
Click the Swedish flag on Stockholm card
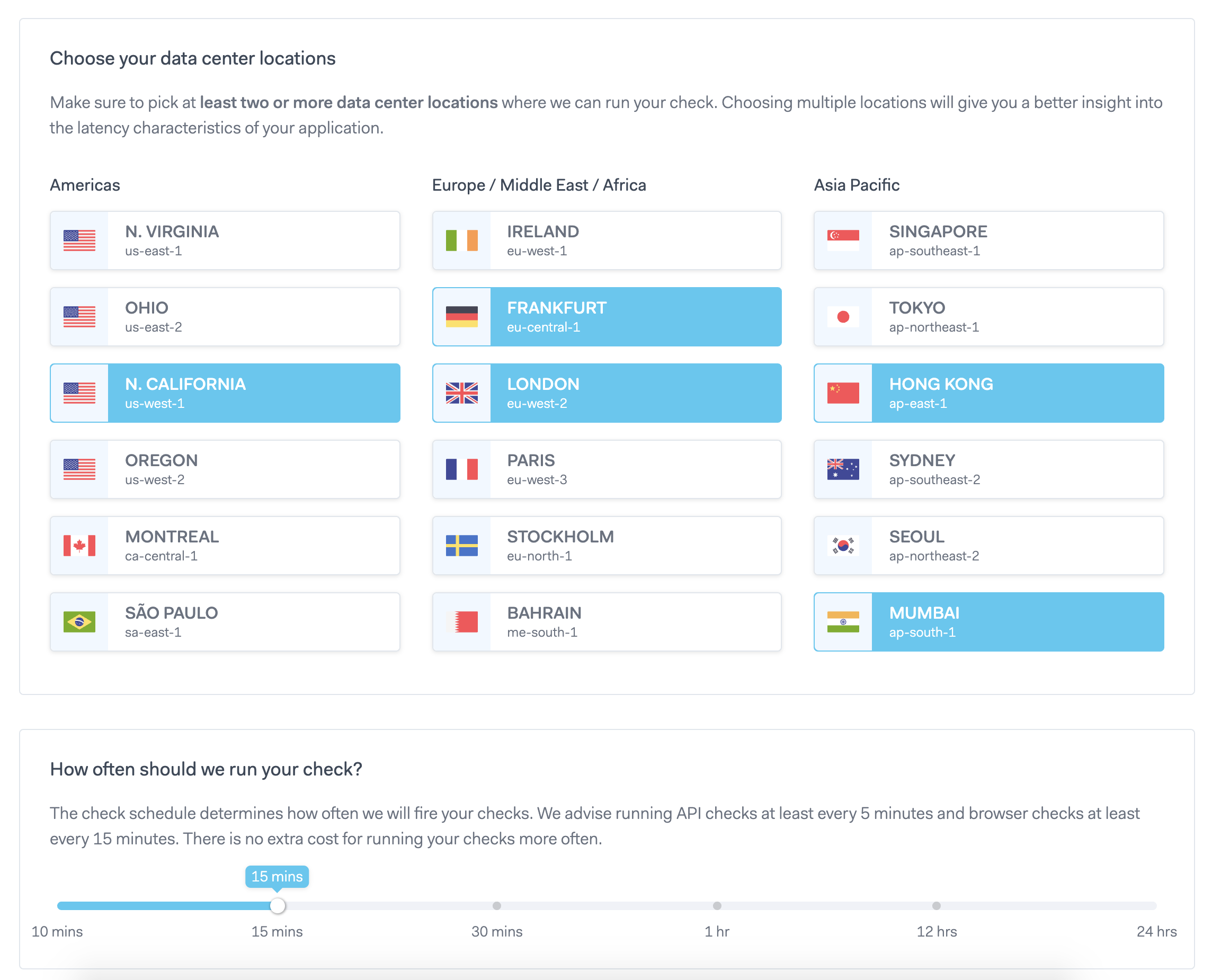click(462, 545)
